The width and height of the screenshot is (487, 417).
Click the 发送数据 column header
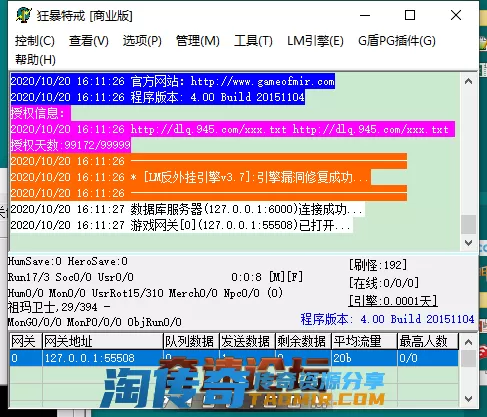(x=247, y=341)
